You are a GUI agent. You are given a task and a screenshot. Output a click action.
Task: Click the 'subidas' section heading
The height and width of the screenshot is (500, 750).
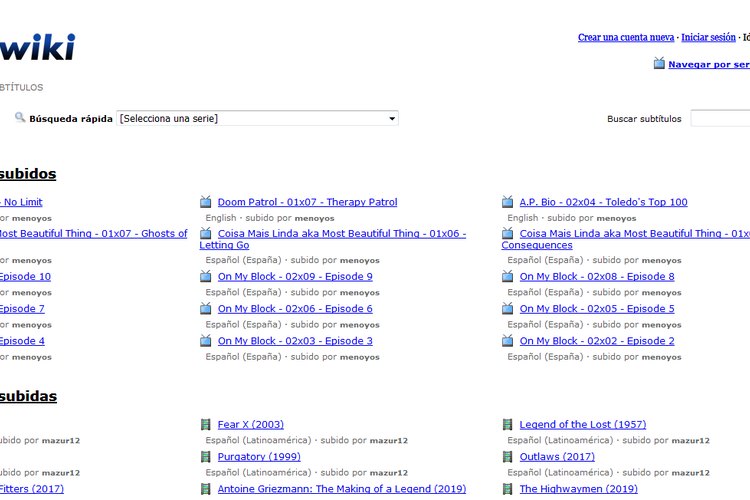(x=29, y=396)
